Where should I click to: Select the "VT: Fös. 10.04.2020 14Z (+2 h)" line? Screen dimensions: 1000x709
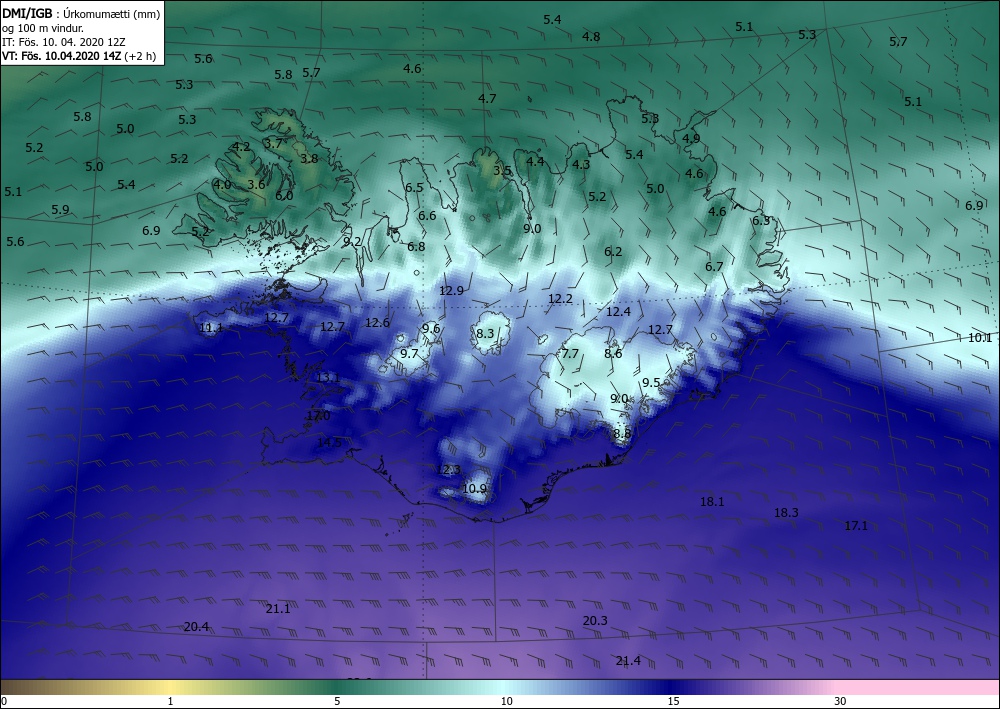[x=79, y=56]
